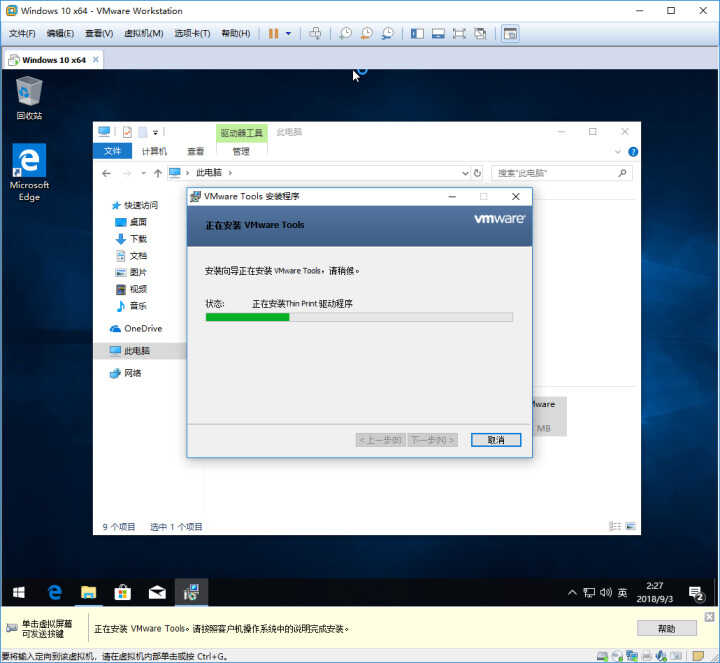The image size is (720, 663).
Task: Select the Windows 10 x64 VM tab
Action: pyautogui.click(x=54, y=60)
